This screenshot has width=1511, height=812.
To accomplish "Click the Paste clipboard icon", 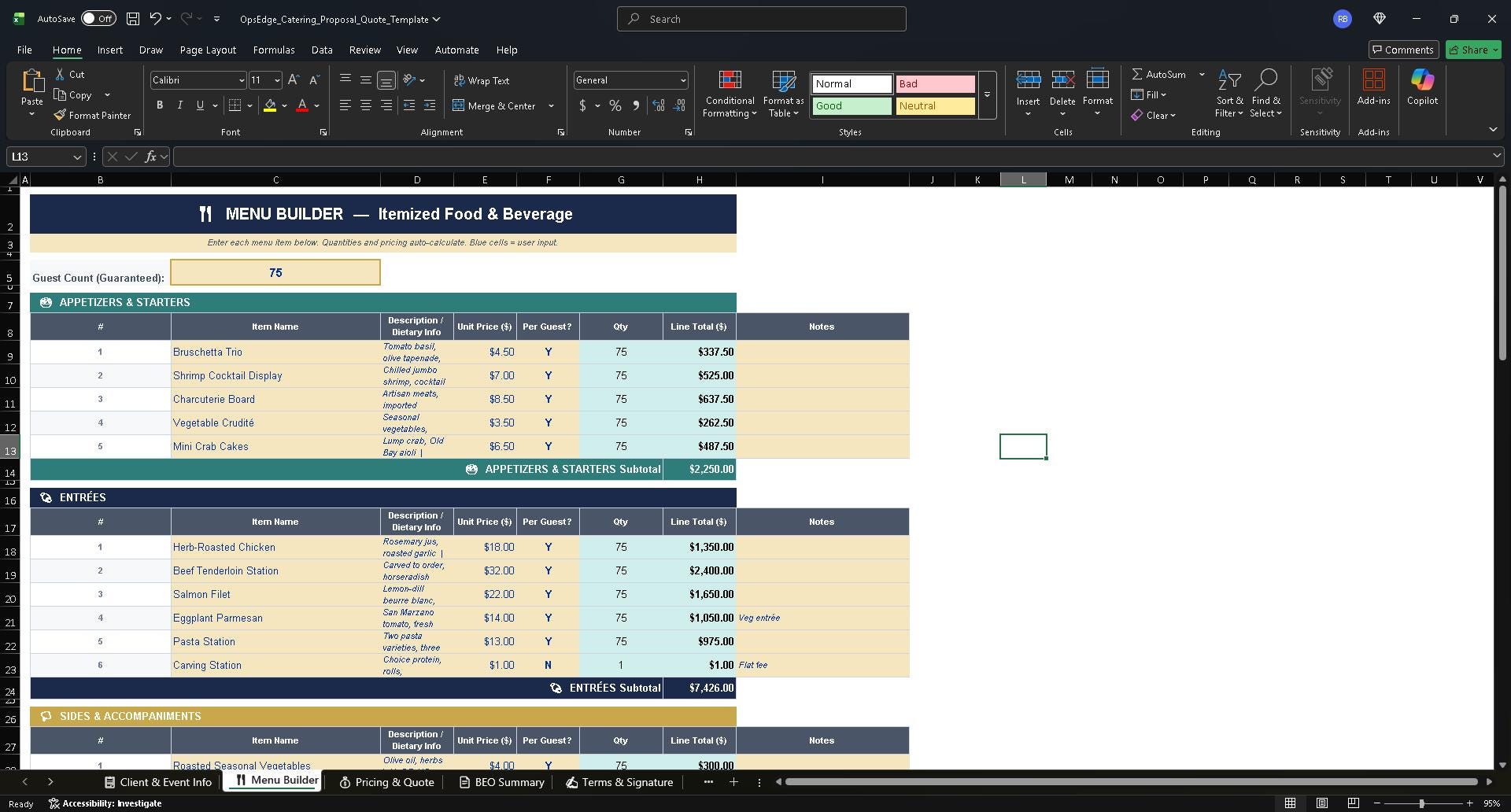I will click(x=32, y=80).
